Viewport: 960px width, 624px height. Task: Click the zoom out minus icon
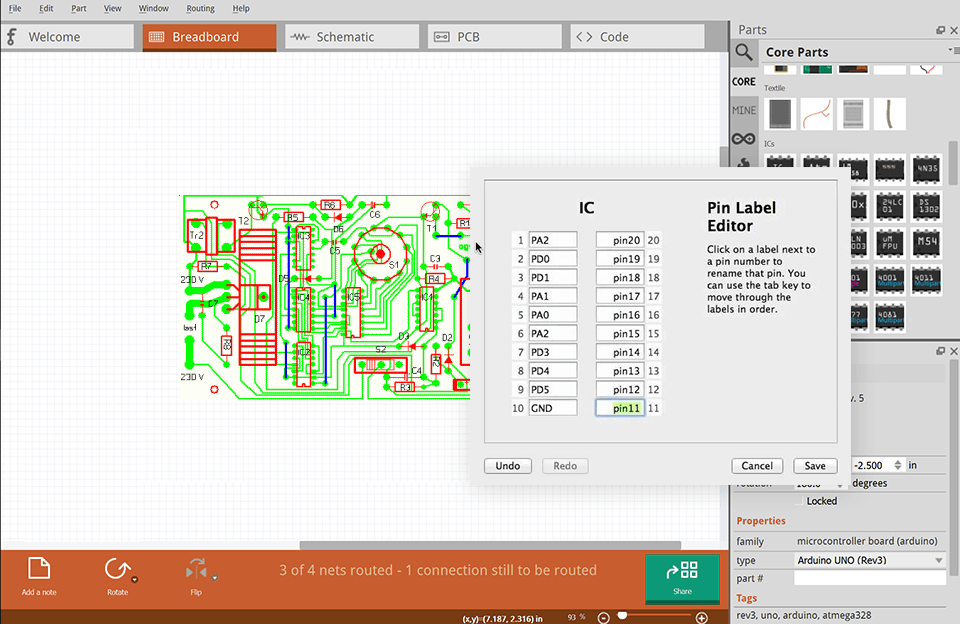(606, 617)
